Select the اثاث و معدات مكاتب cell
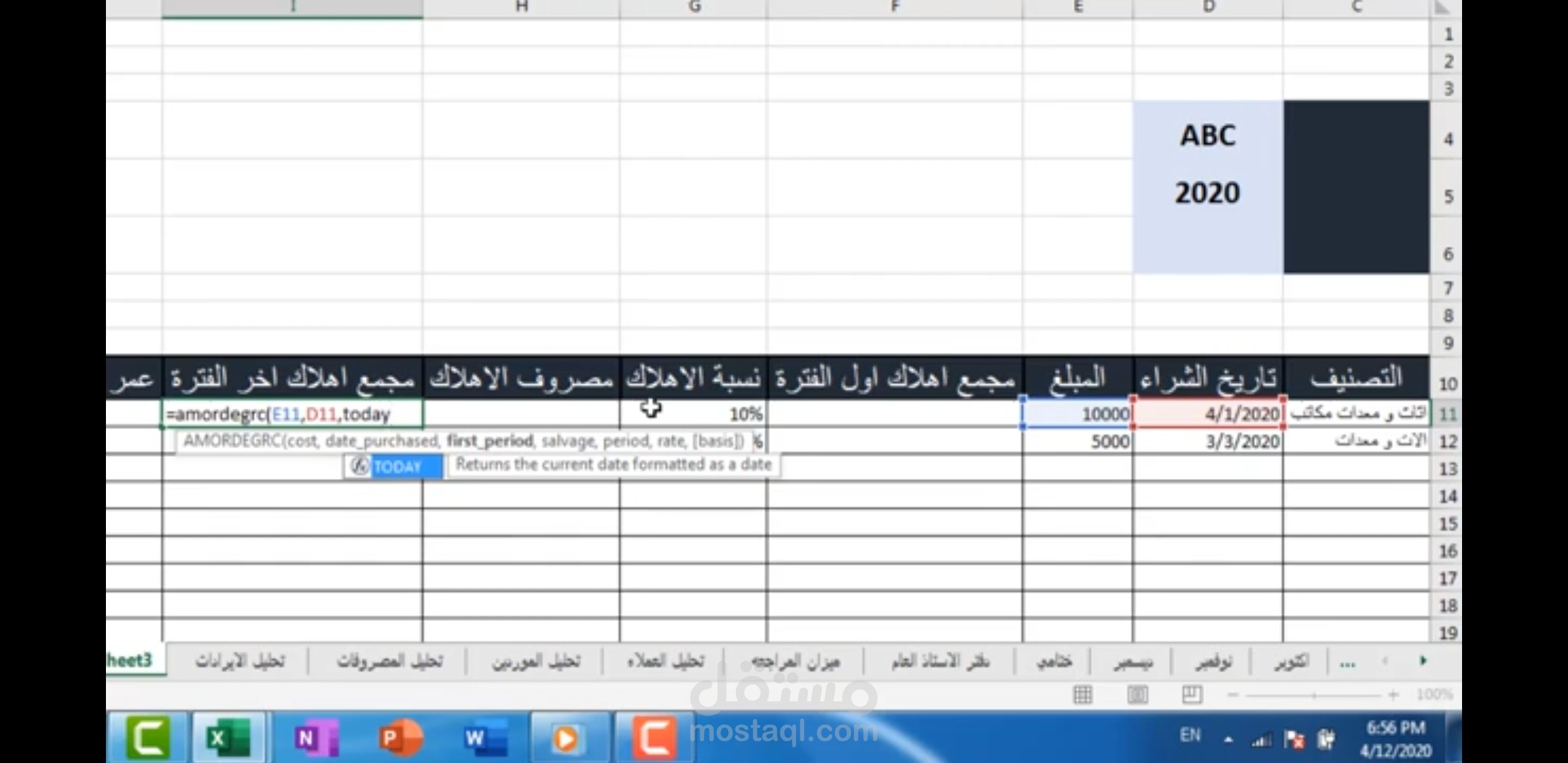 [x=1357, y=414]
